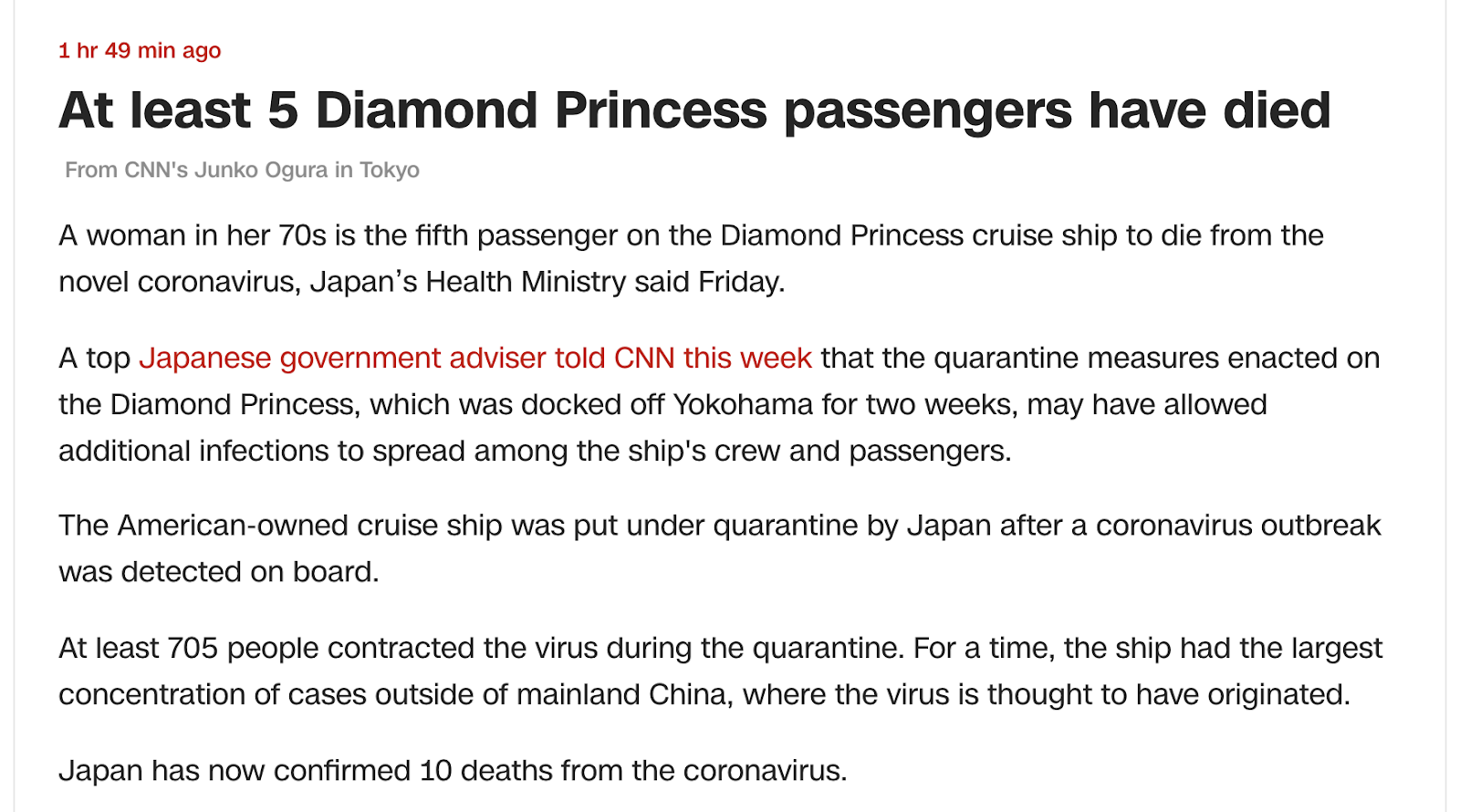Viewport: 1460px width, 812px height.
Task: Open the "Japanese government adviser told CNN" link
Action: (475, 358)
